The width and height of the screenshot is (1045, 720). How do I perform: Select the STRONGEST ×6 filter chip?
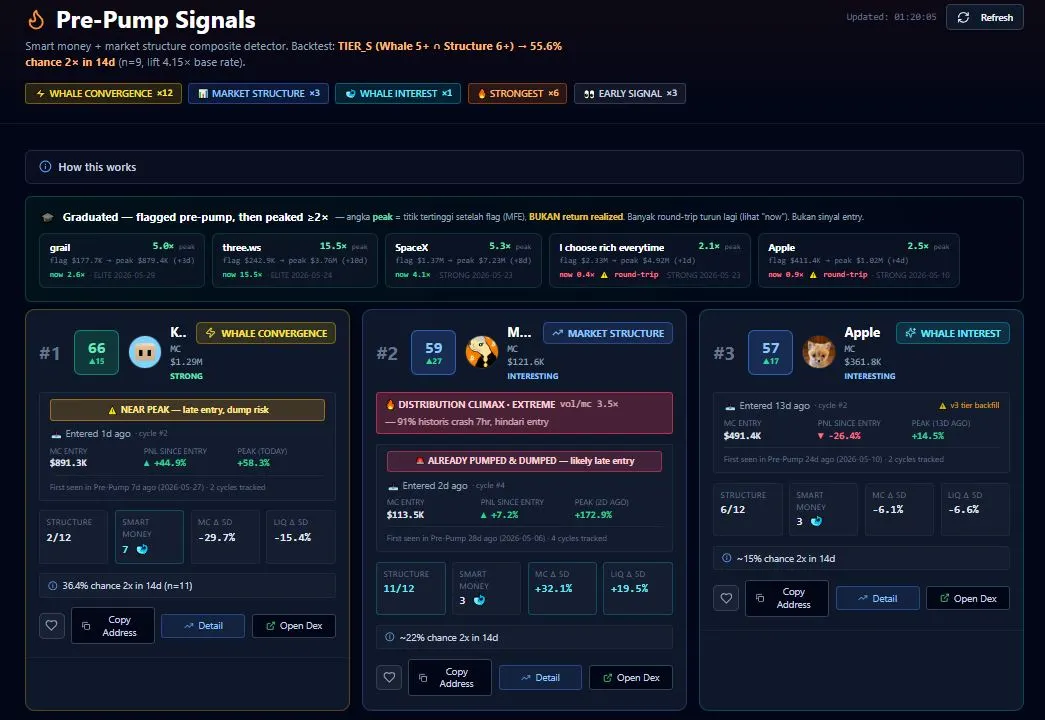pyautogui.click(x=517, y=93)
